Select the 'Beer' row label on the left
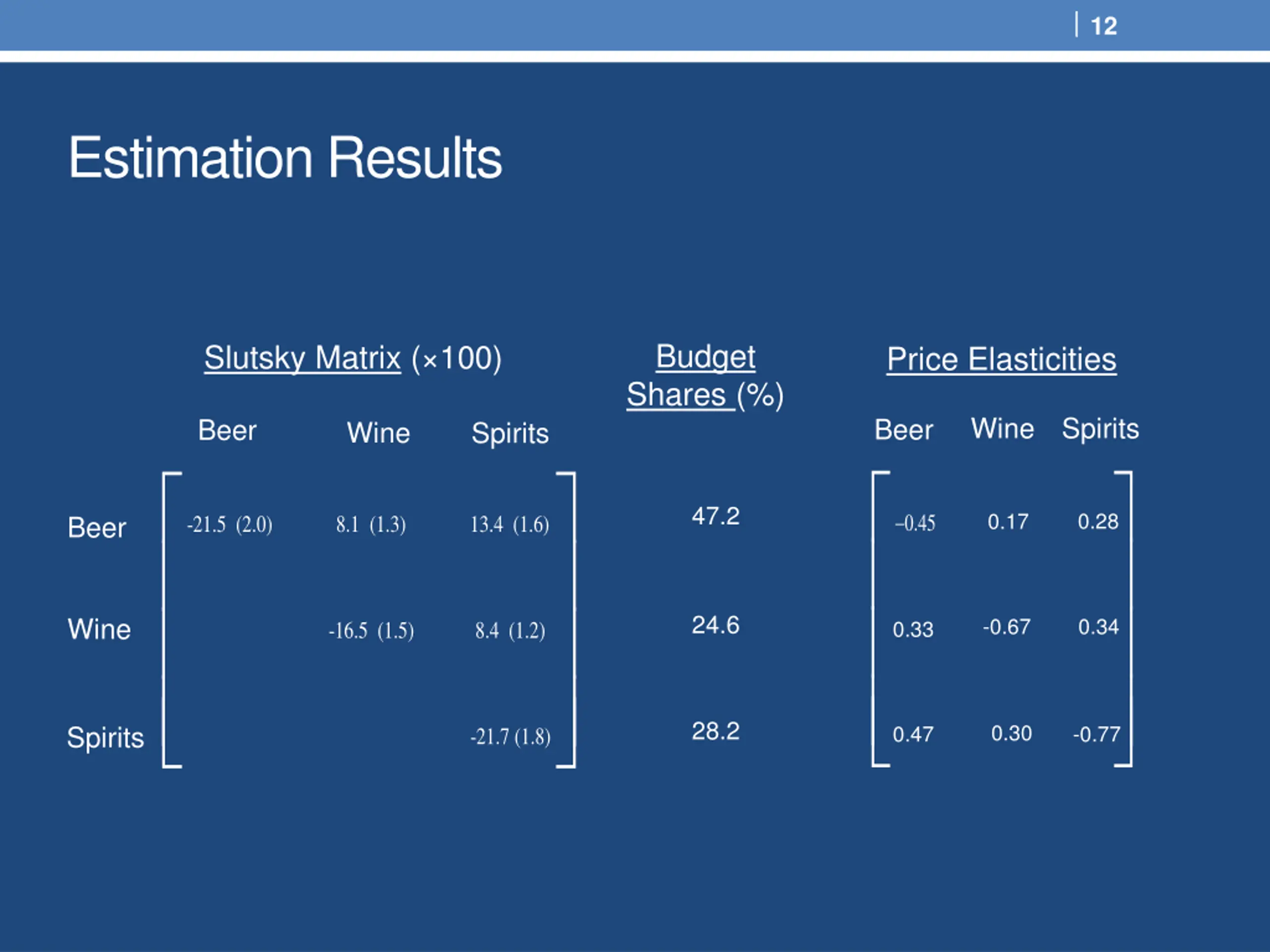 click(96, 528)
